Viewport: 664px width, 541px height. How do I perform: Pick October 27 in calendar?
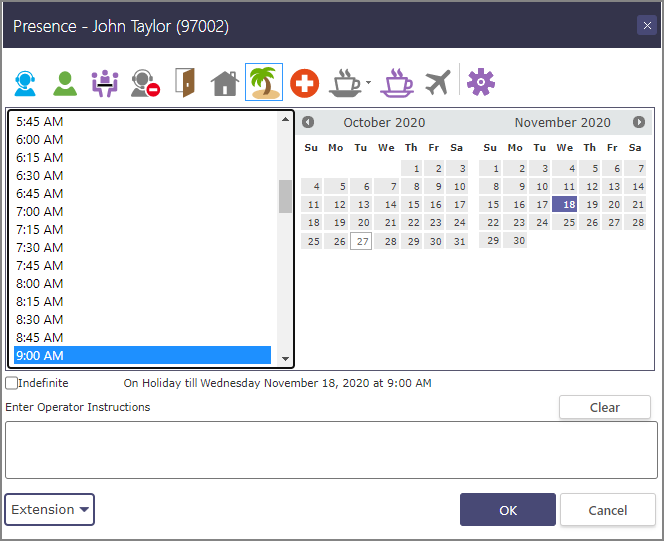point(361,241)
